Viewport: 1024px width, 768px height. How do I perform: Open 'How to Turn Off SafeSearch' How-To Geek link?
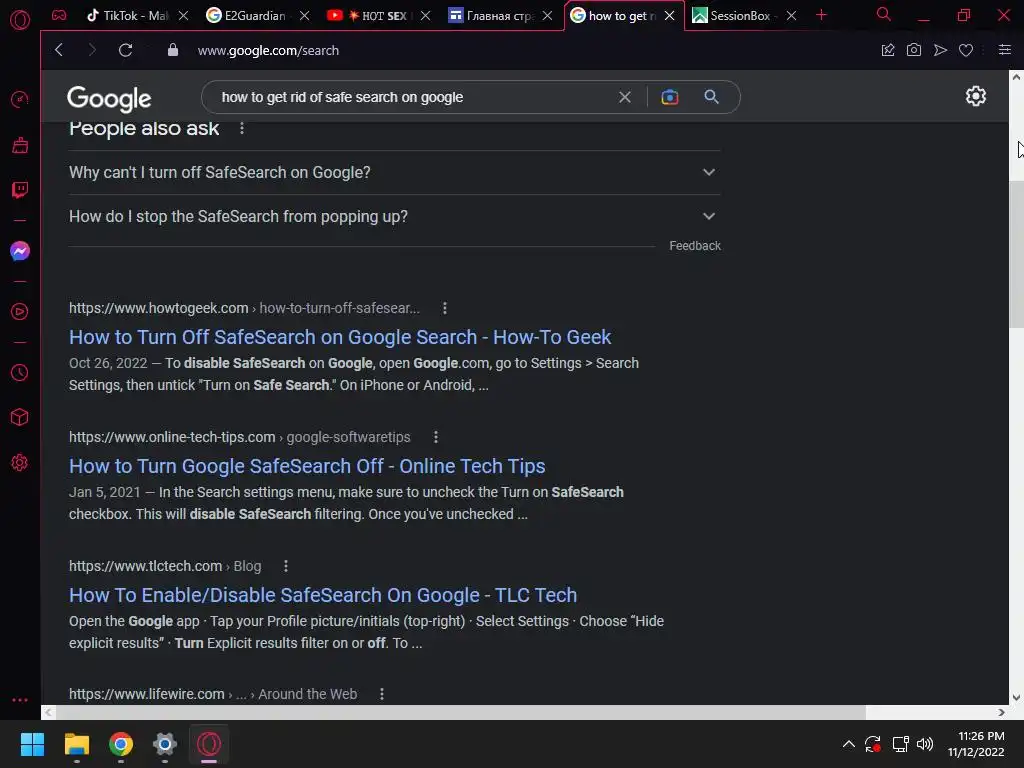[x=340, y=337]
